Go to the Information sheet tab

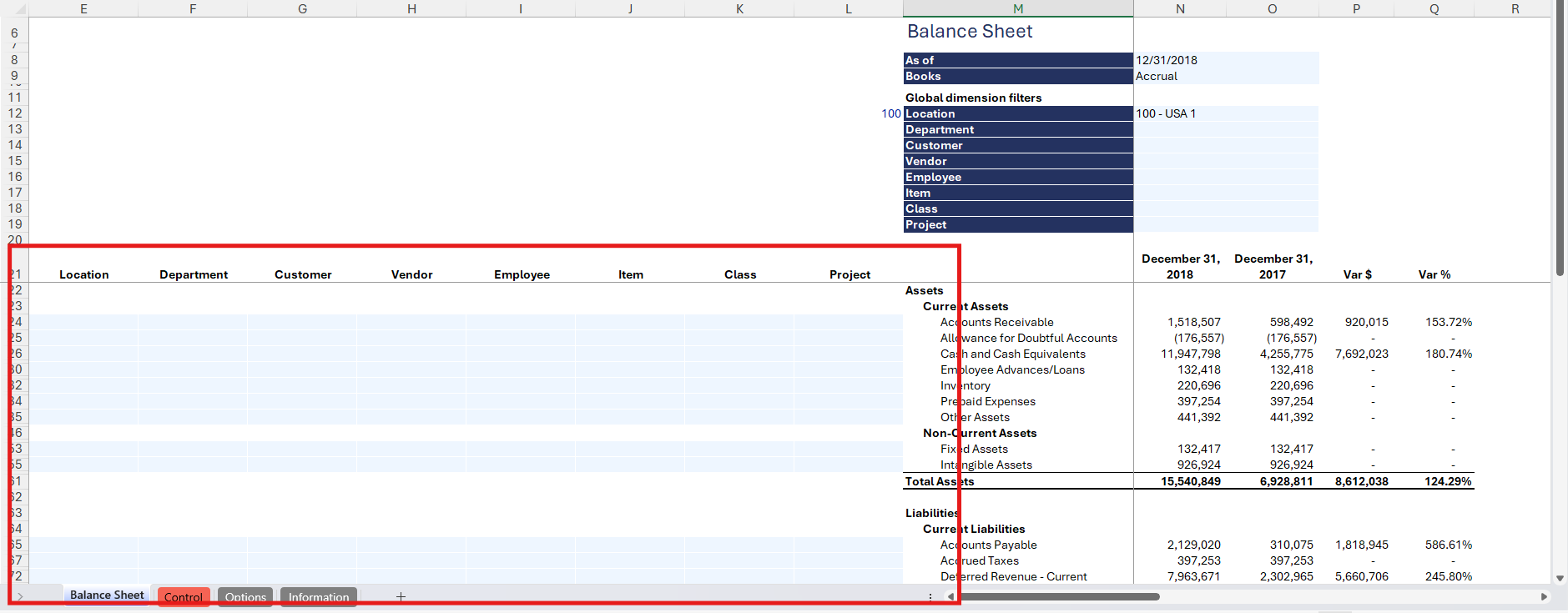pos(319,597)
